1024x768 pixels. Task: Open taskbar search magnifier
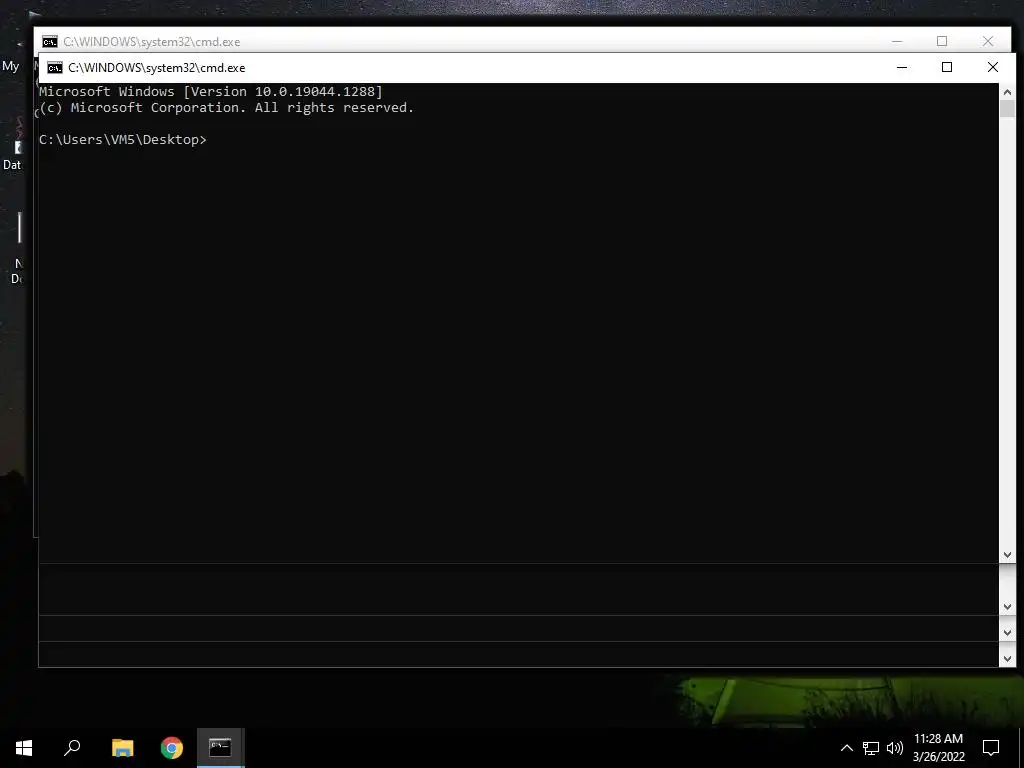point(72,748)
